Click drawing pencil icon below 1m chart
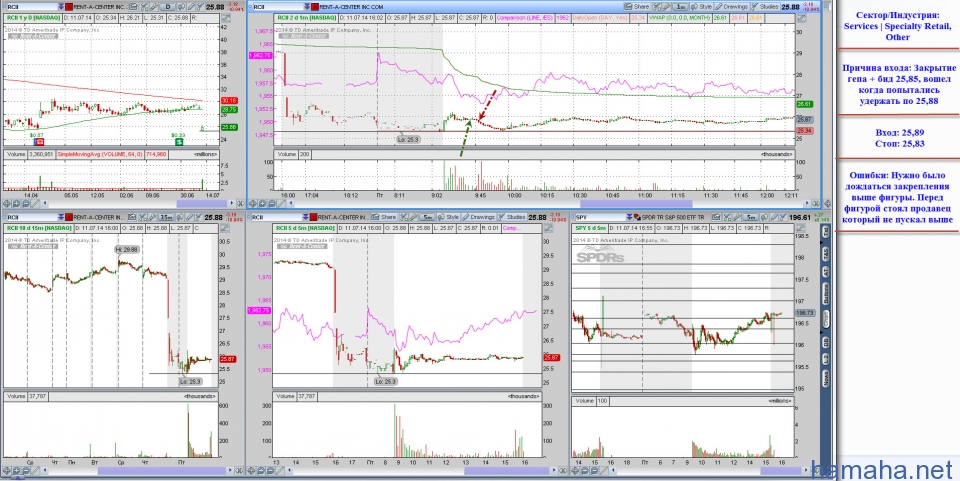960x481 pixels. 281,203
